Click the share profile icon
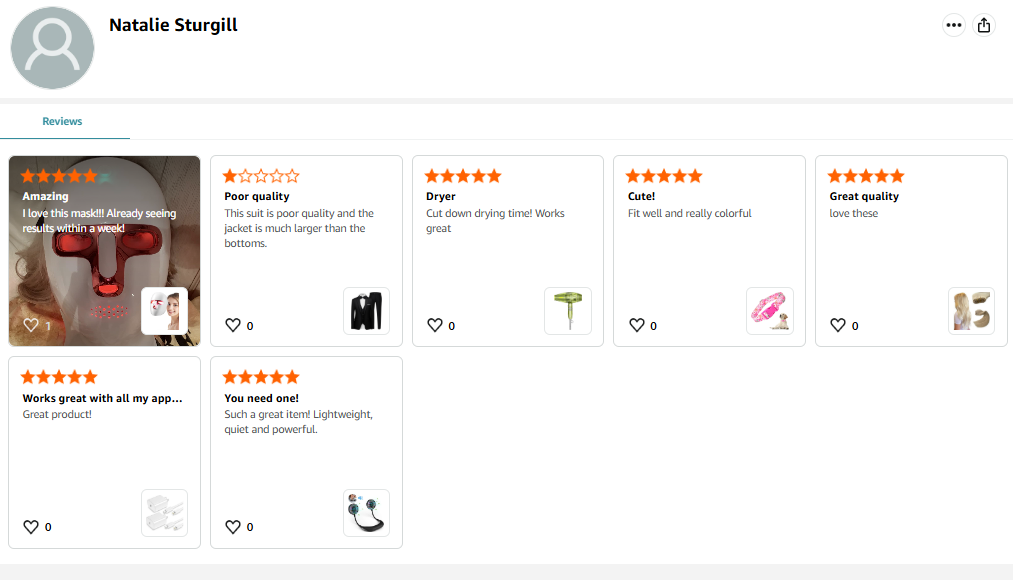The width and height of the screenshot is (1013, 581). [x=984, y=26]
